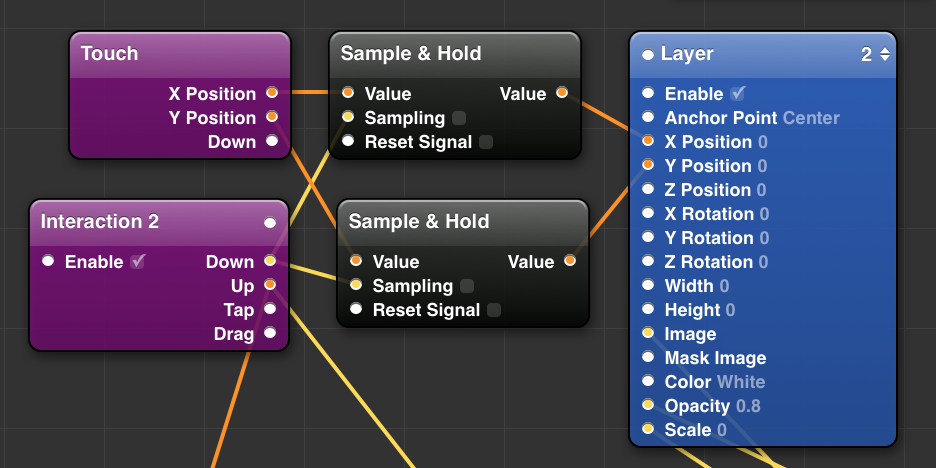Click the Layer Image input port
The width and height of the screenshot is (936, 468).
[x=648, y=334]
